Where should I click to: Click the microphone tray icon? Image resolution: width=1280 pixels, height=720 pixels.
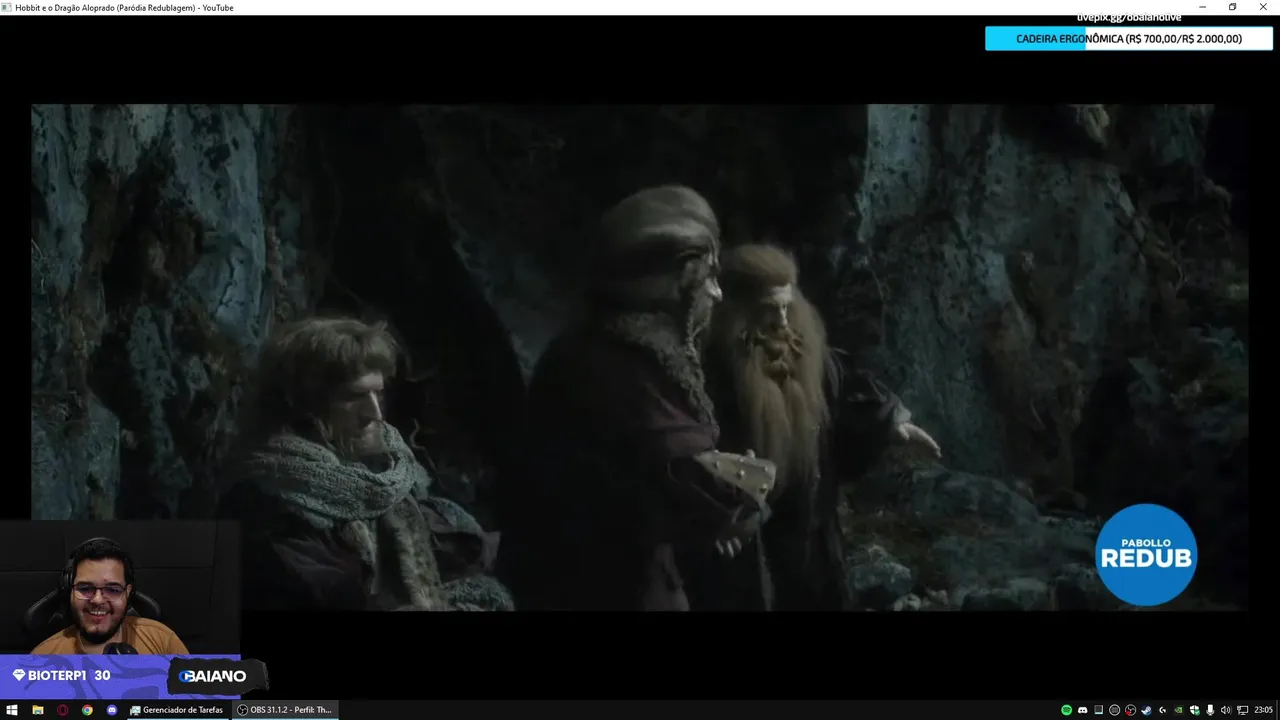click(1210, 710)
